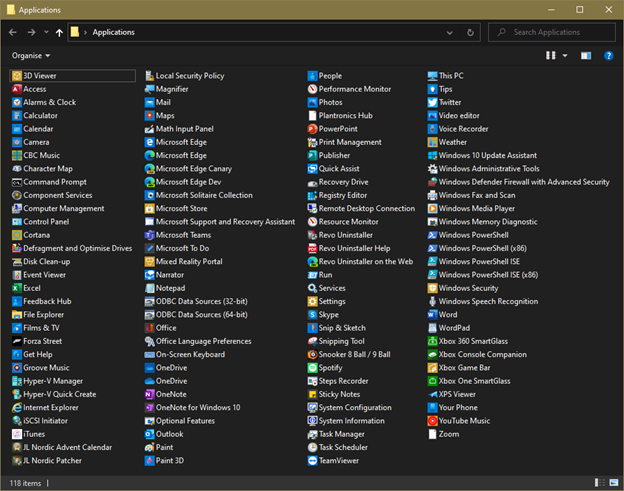Screen dimensions: 624x491
Task: Select 'Revo Uninstaller on the Web' entry
Action: click(360, 261)
